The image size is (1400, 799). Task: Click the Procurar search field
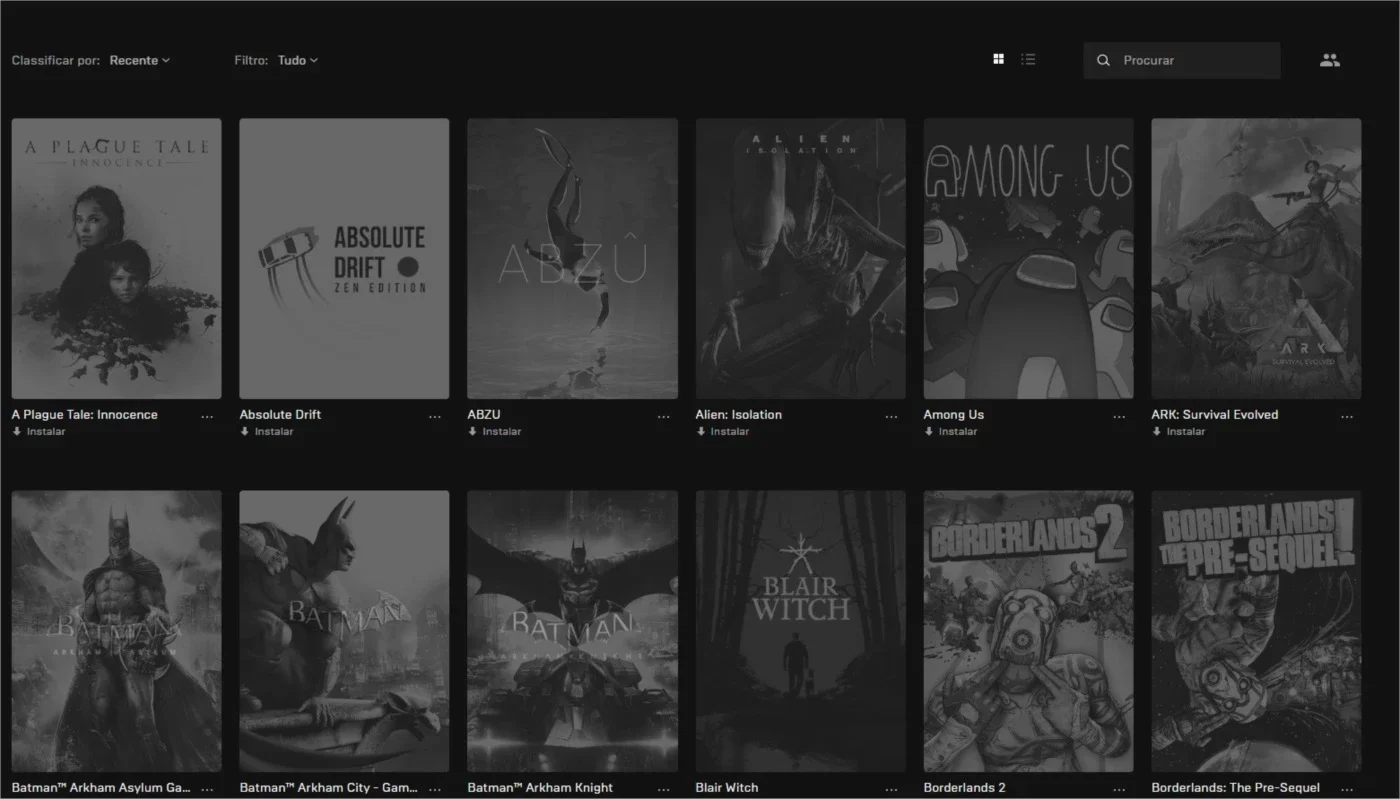click(1182, 60)
